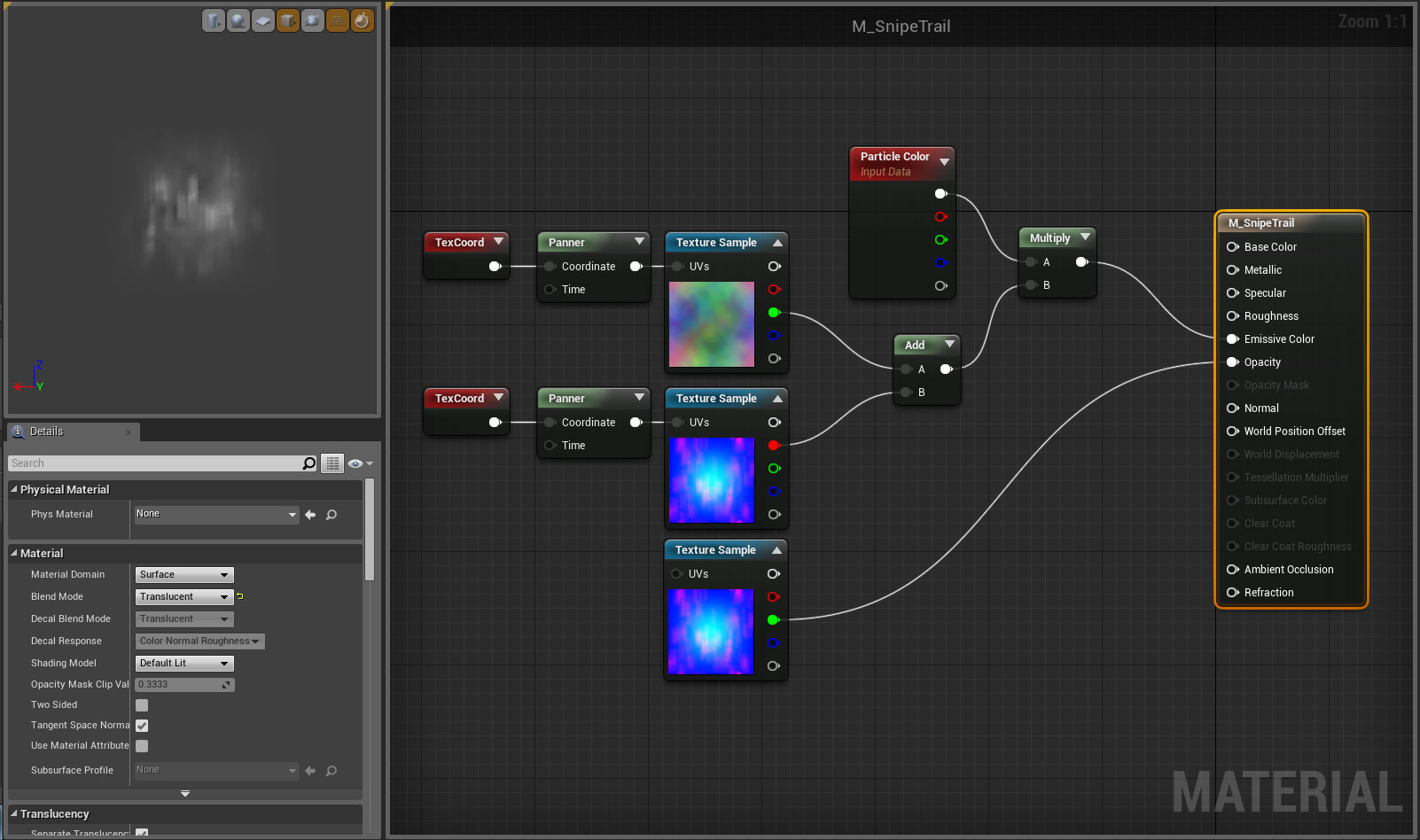Image resolution: width=1420 pixels, height=840 pixels.
Task: Reset Blend Mode to default
Action: [x=240, y=596]
